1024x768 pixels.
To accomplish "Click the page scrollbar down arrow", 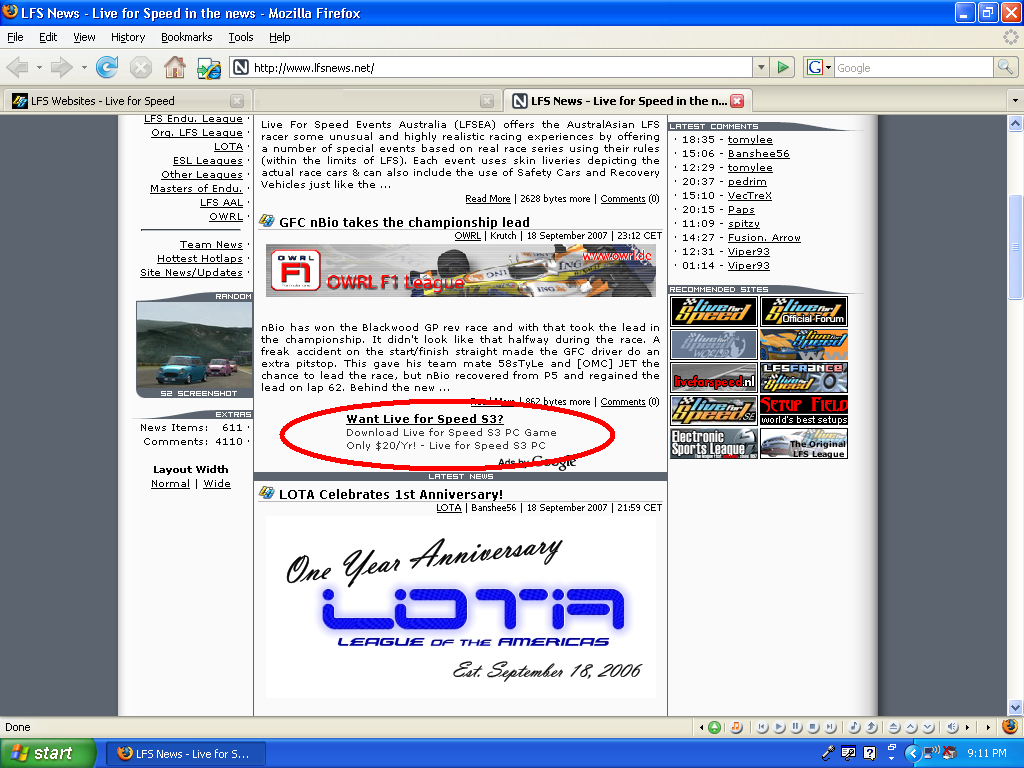I will (1016, 707).
